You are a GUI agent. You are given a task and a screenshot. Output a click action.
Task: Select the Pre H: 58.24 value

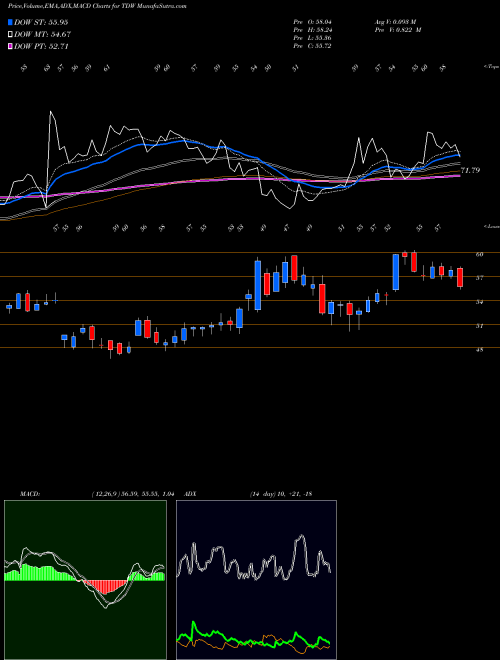(x=312, y=30)
